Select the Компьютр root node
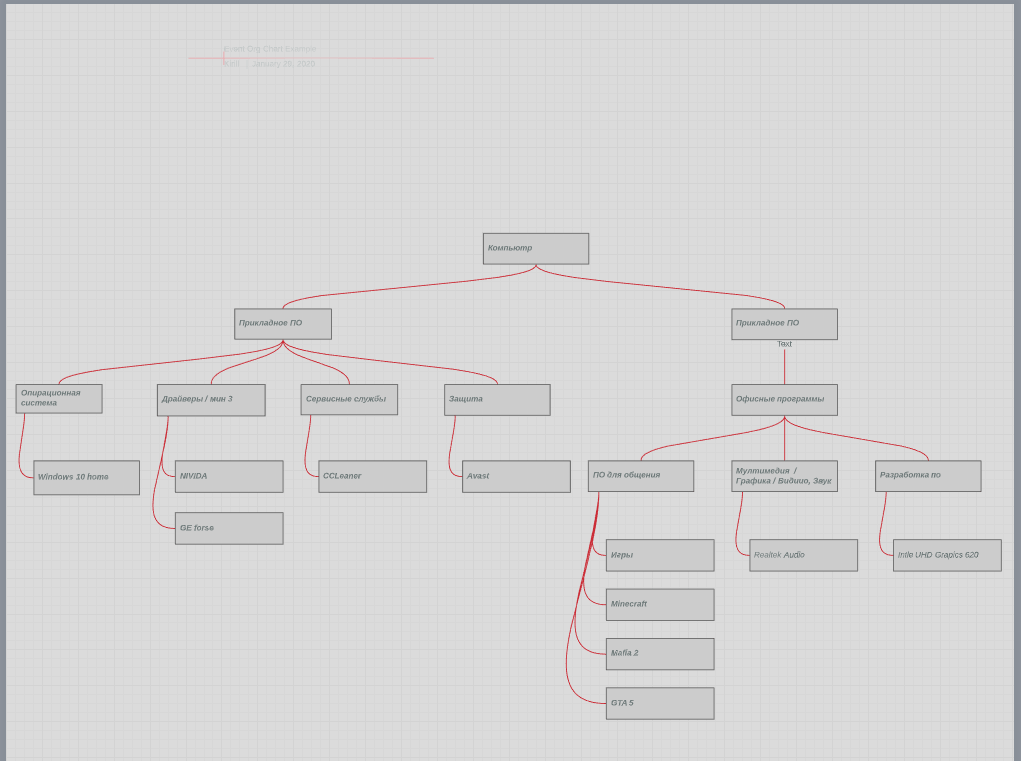This screenshot has height=761, width=1021. tap(535, 249)
